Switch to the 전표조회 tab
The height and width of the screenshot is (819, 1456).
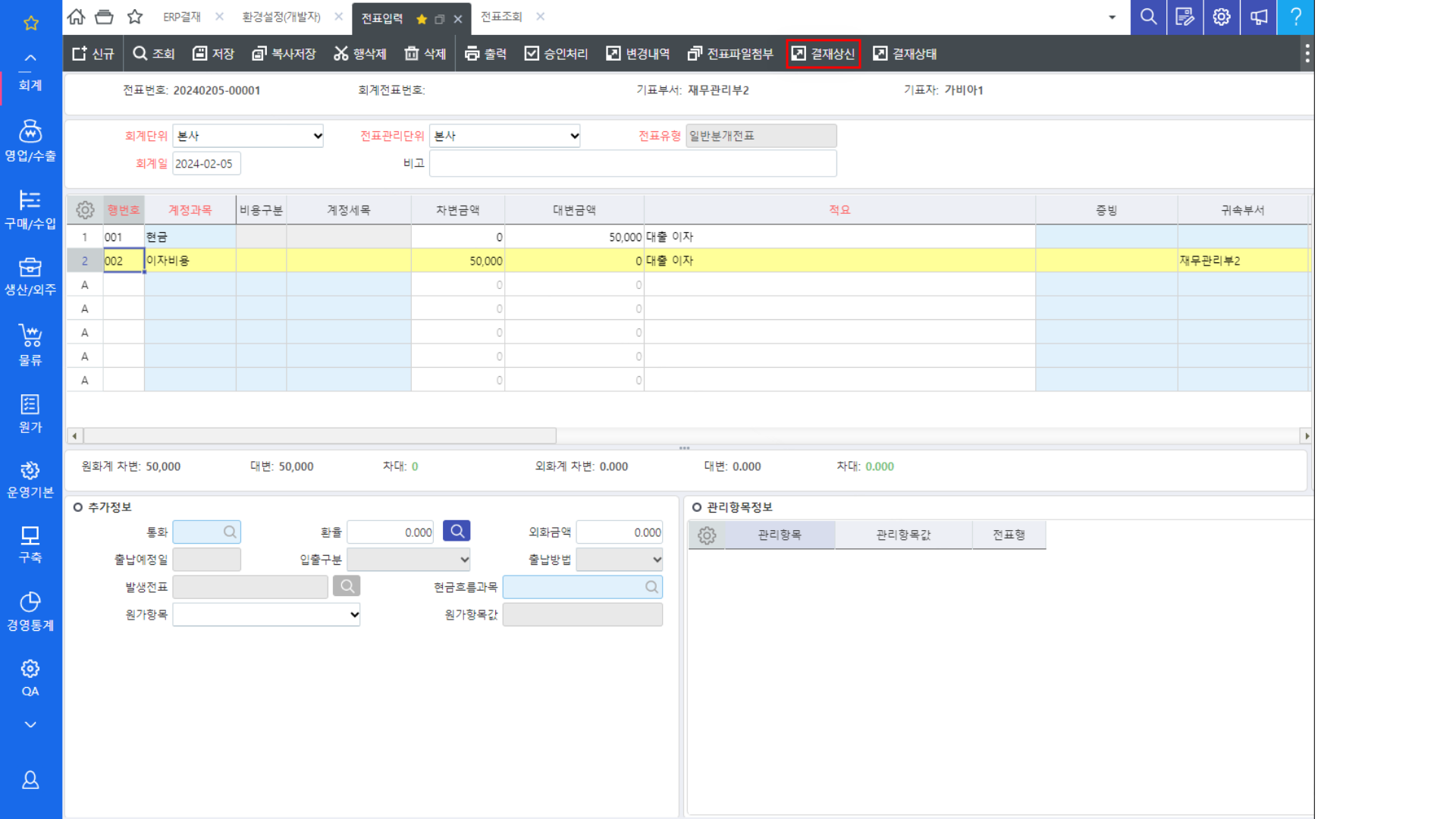501,17
